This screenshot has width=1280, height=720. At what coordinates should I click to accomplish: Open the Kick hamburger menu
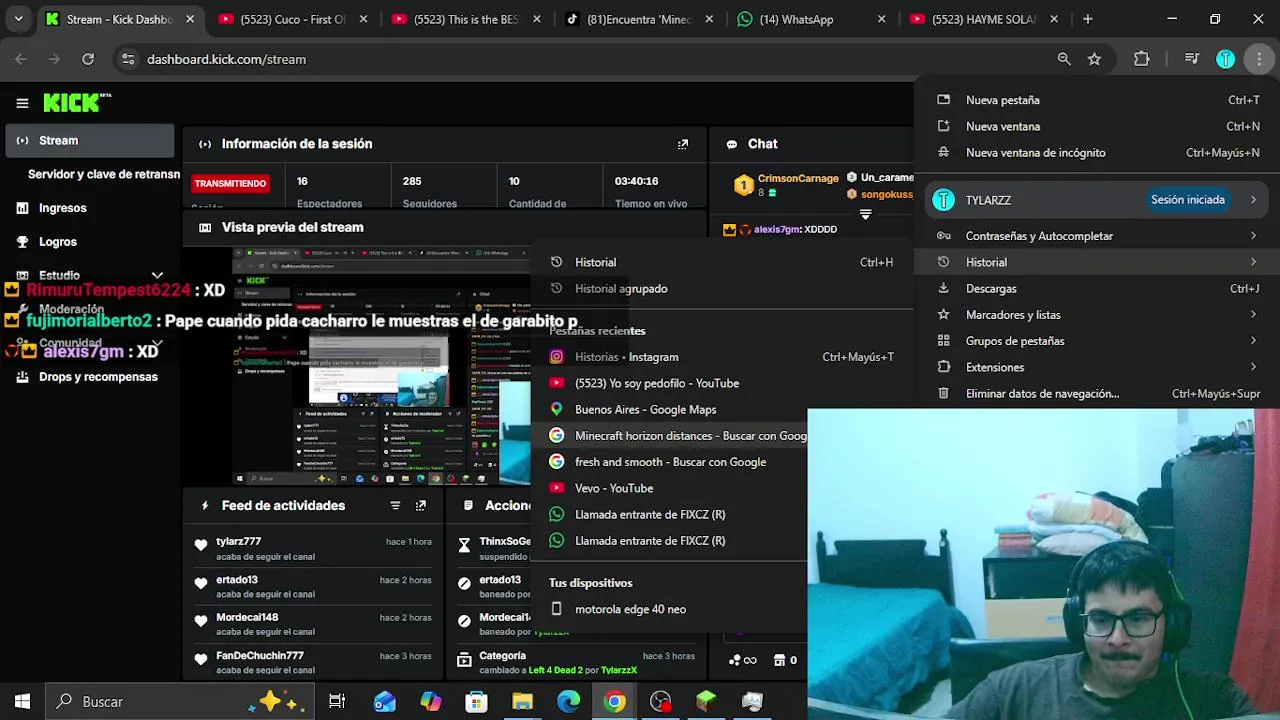click(x=22, y=103)
